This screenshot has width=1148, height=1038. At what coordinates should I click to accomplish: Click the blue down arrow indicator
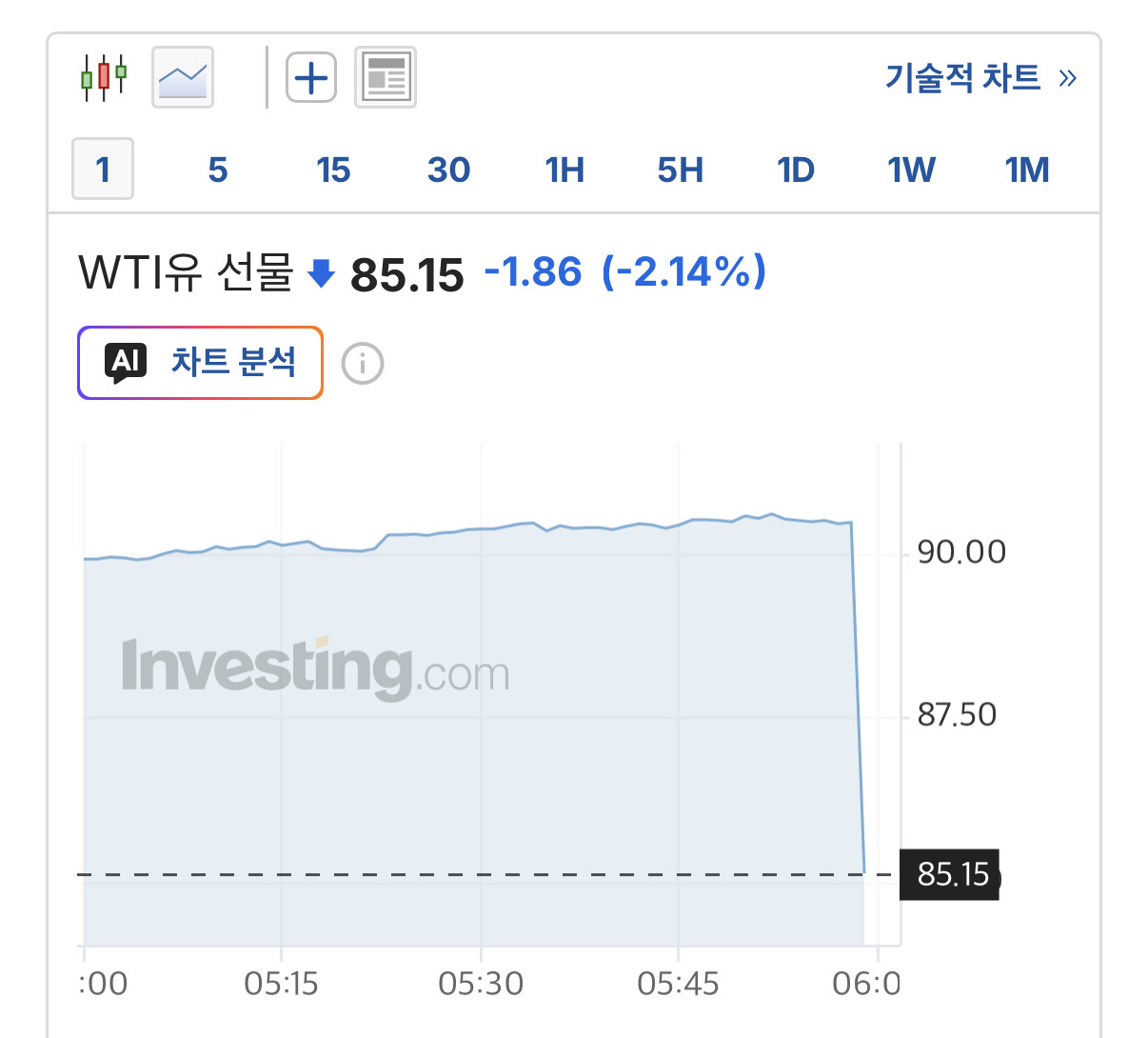[322, 274]
